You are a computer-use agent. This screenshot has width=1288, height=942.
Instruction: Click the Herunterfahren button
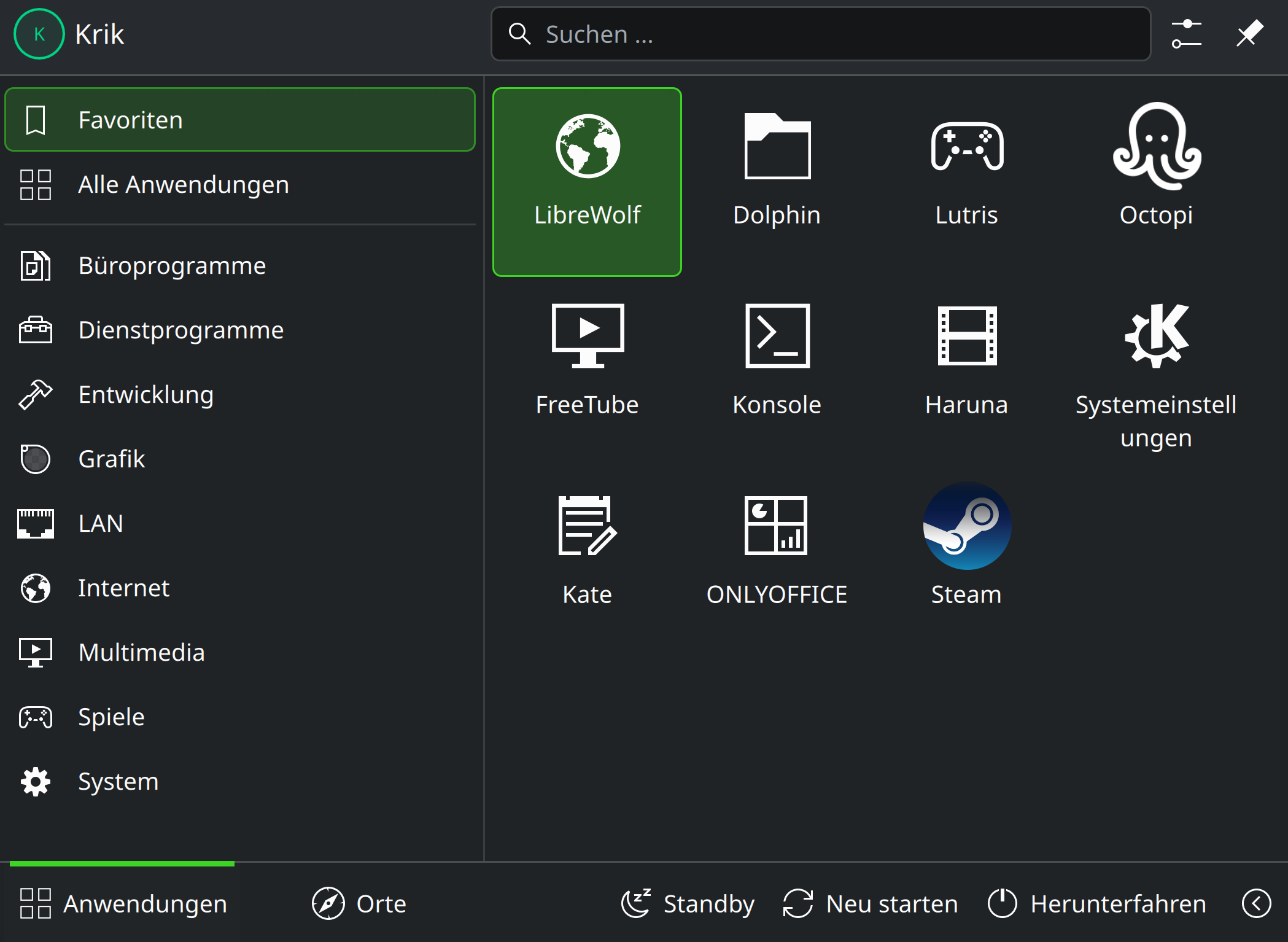point(1097,903)
